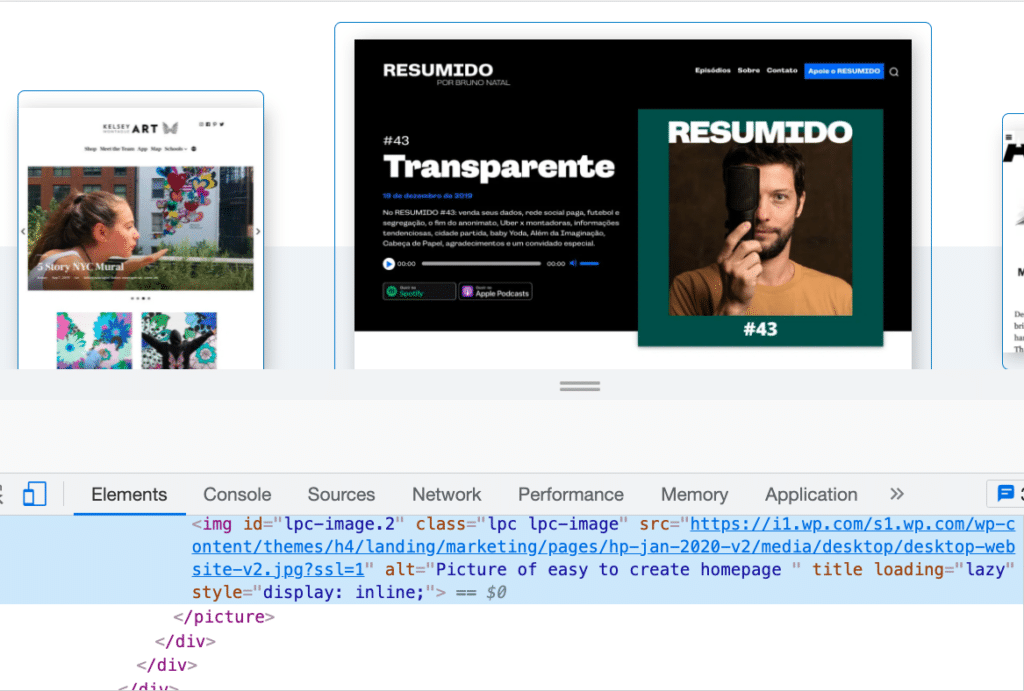Image resolution: width=1024 pixels, height=691 pixels.
Task: Expand the Schools dropdown on Kelsey Art
Action: pyautogui.click(x=174, y=148)
